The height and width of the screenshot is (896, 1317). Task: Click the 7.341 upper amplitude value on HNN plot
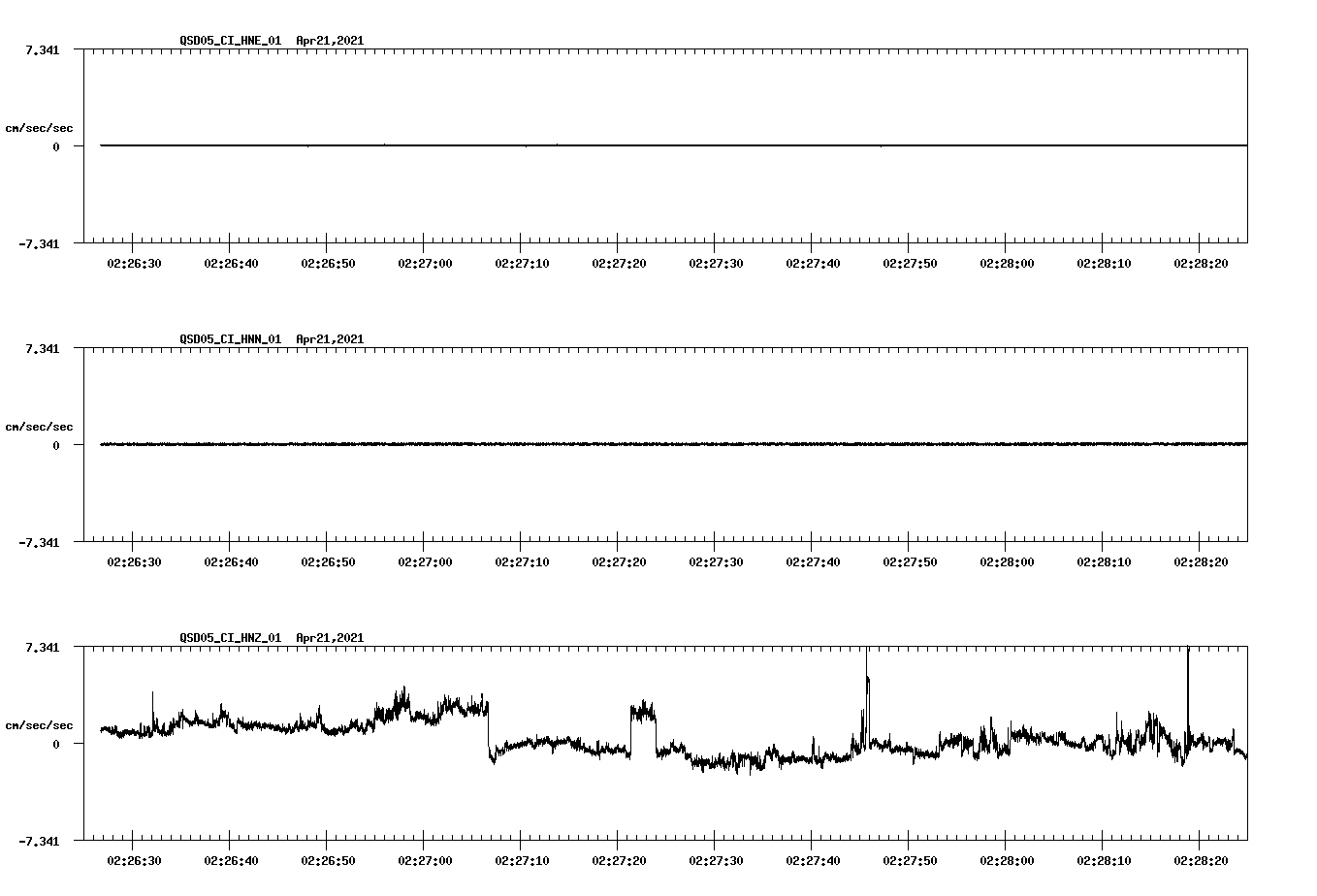pyautogui.click(x=43, y=347)
